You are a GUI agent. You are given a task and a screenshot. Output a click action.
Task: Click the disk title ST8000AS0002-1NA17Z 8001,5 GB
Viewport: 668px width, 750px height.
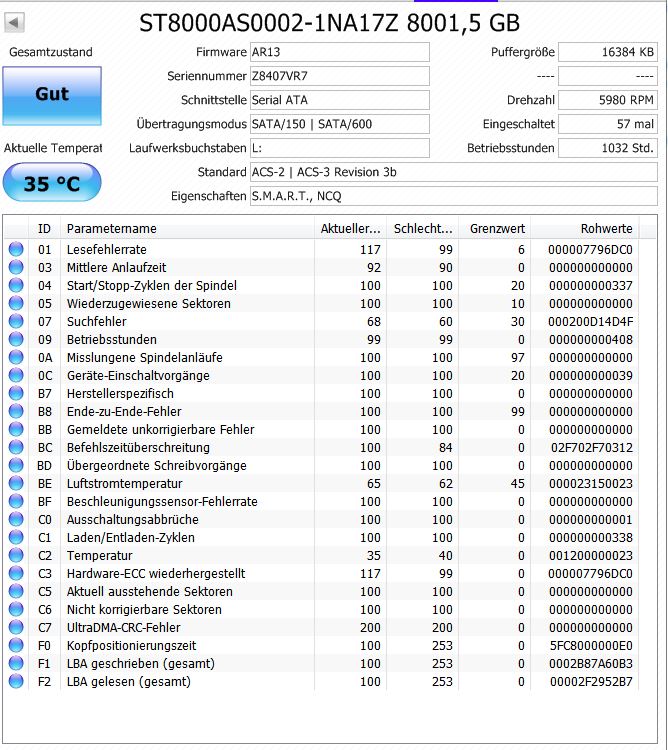click(329, 22)
